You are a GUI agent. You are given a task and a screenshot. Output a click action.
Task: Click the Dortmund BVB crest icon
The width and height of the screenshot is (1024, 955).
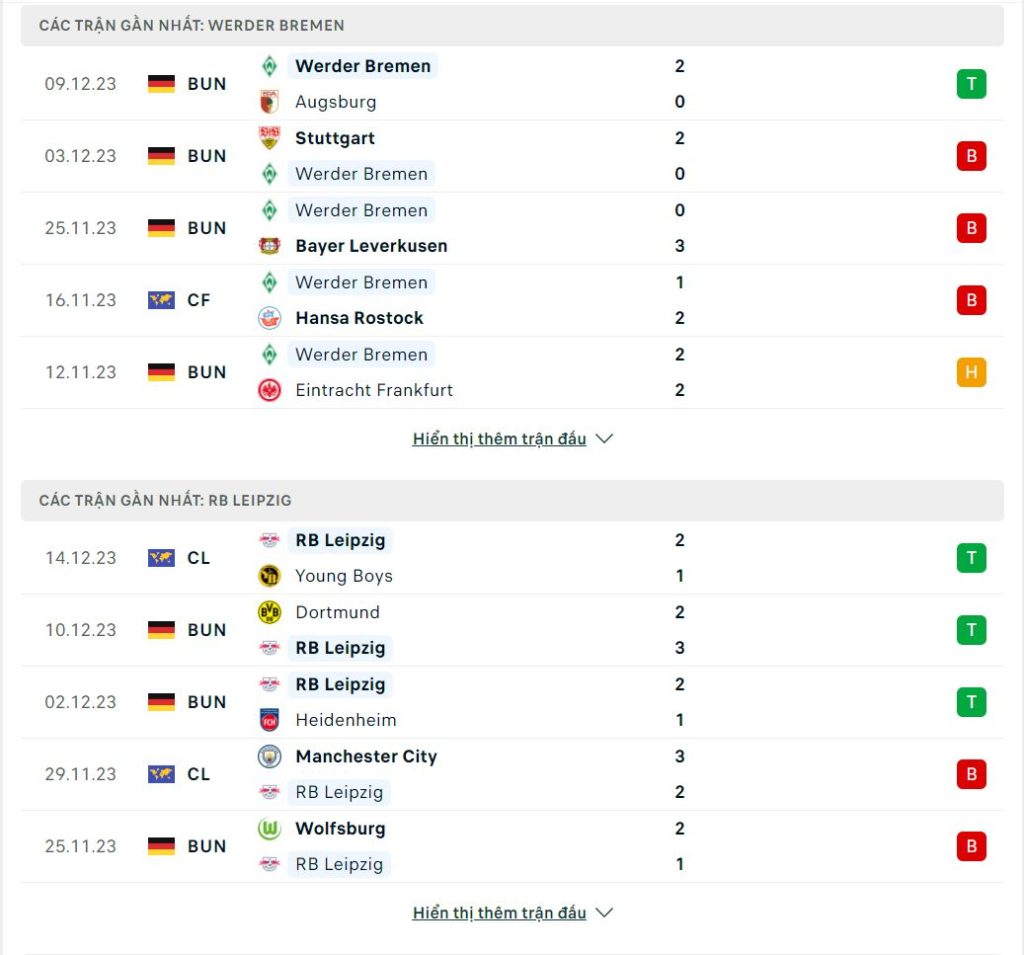(x=269, y=612)
